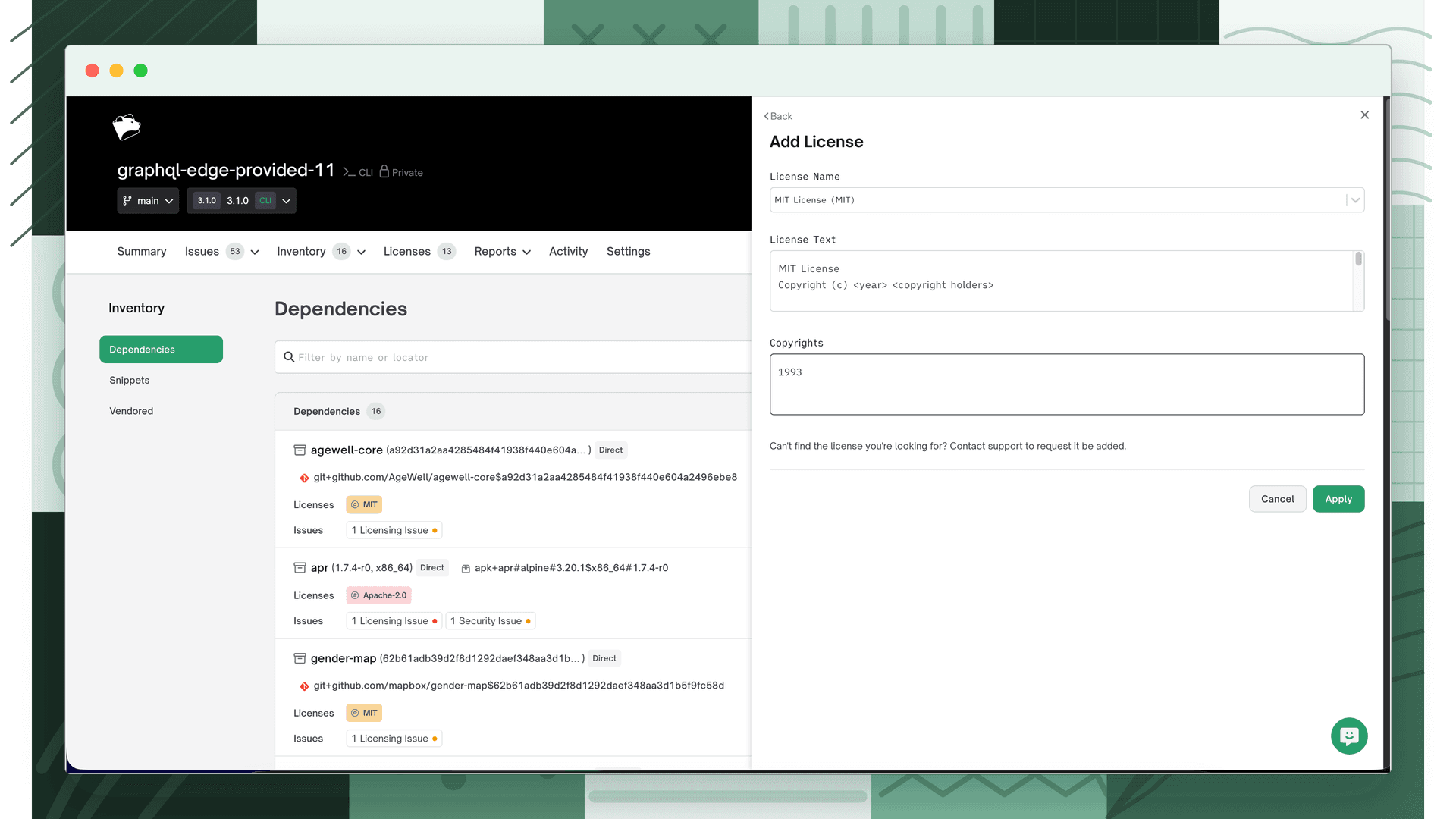The height and width of the screenshot is (819, 1456).
Task: Open the License Name combo box
Action: [x=1067, y=200]
